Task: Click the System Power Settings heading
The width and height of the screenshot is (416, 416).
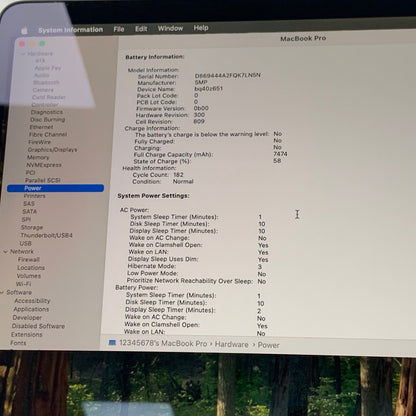Action: (153, 196)
